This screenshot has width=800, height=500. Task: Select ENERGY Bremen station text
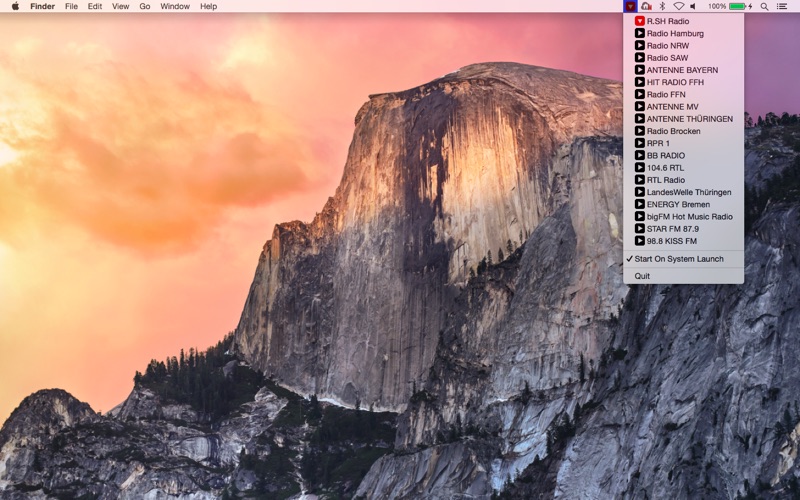tap(678, 205)
